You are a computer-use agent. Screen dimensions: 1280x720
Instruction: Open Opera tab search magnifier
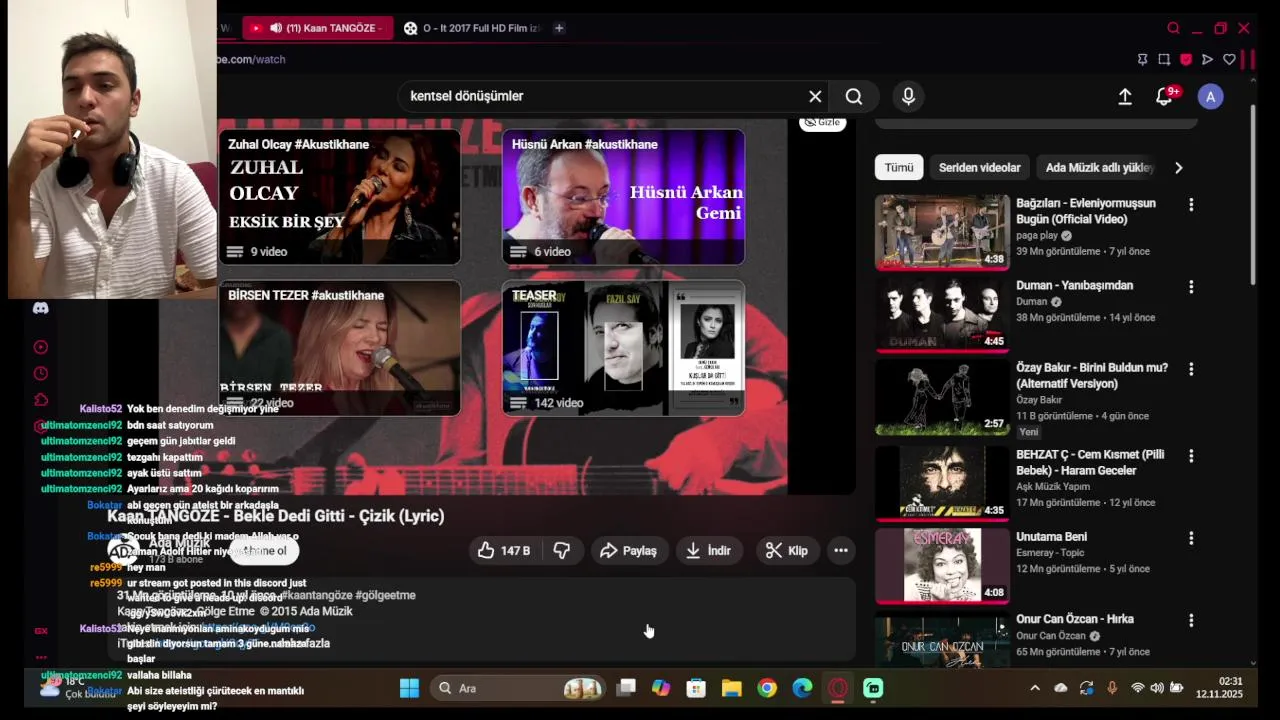pyautogui.click(x=1173, y=28)
